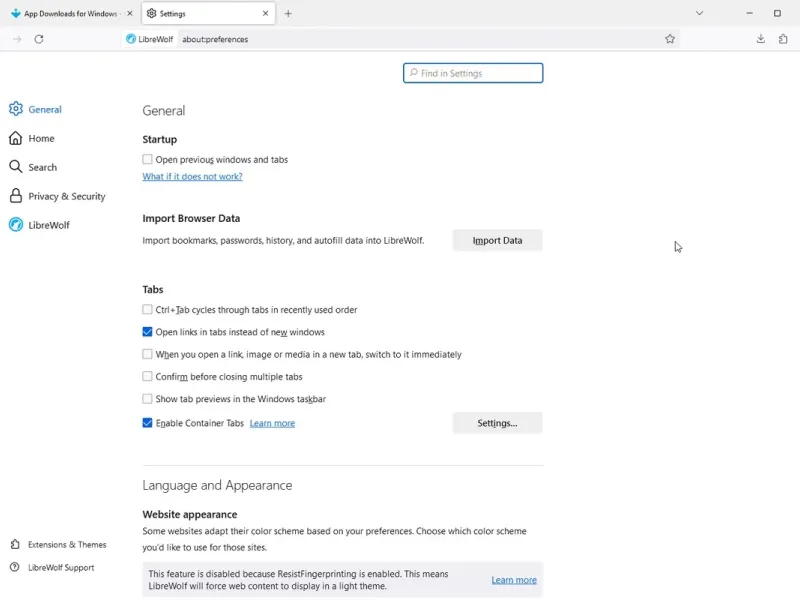Screen dimensions: 800x600
Task: Open the Downloads toolbar icon
Action: pyautogui.click(x=761, y=39)
